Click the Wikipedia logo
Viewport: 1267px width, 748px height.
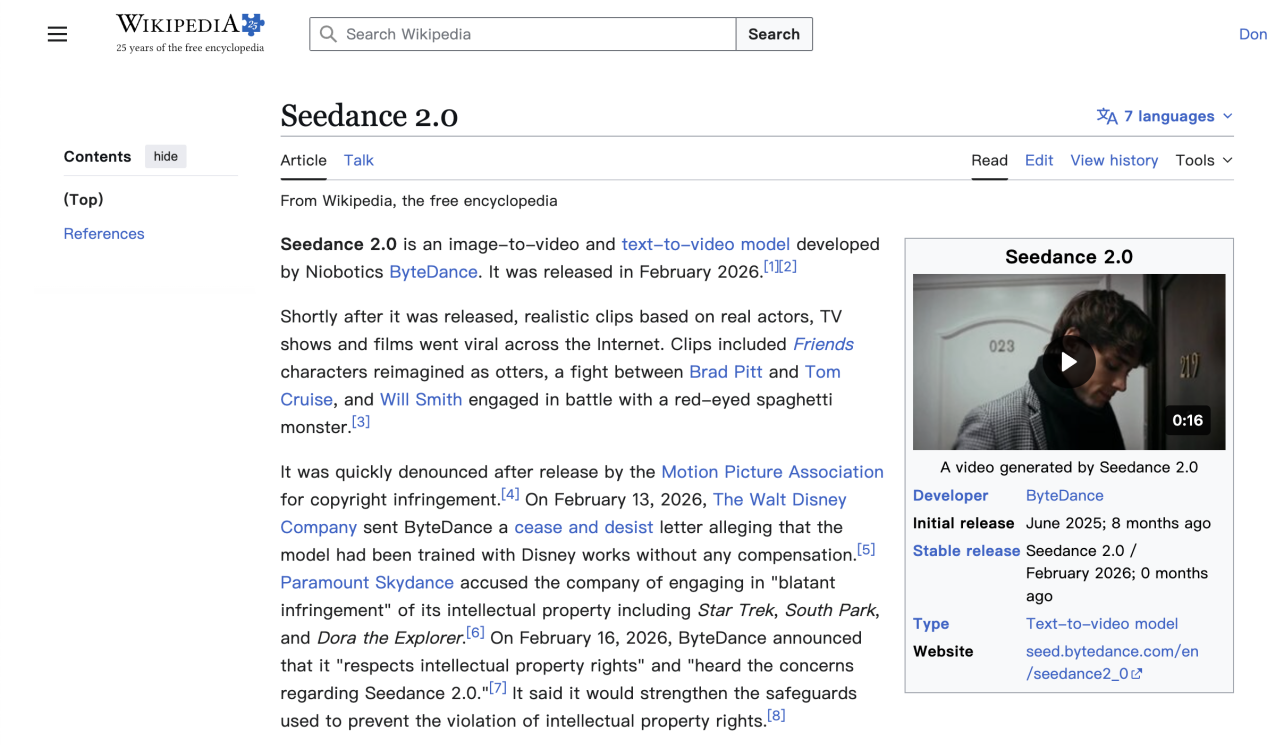(190, 33)
